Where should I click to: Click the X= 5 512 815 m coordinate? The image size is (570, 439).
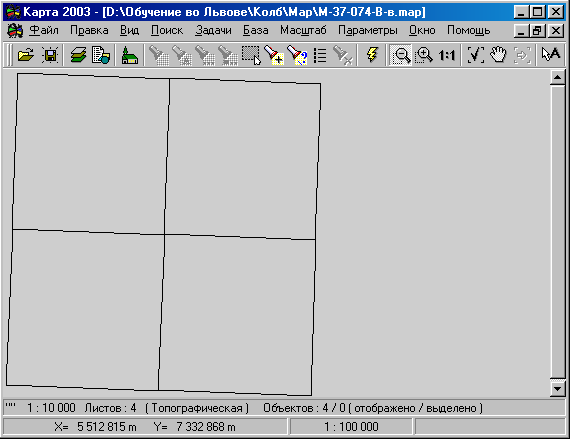(x=95, y=427)
